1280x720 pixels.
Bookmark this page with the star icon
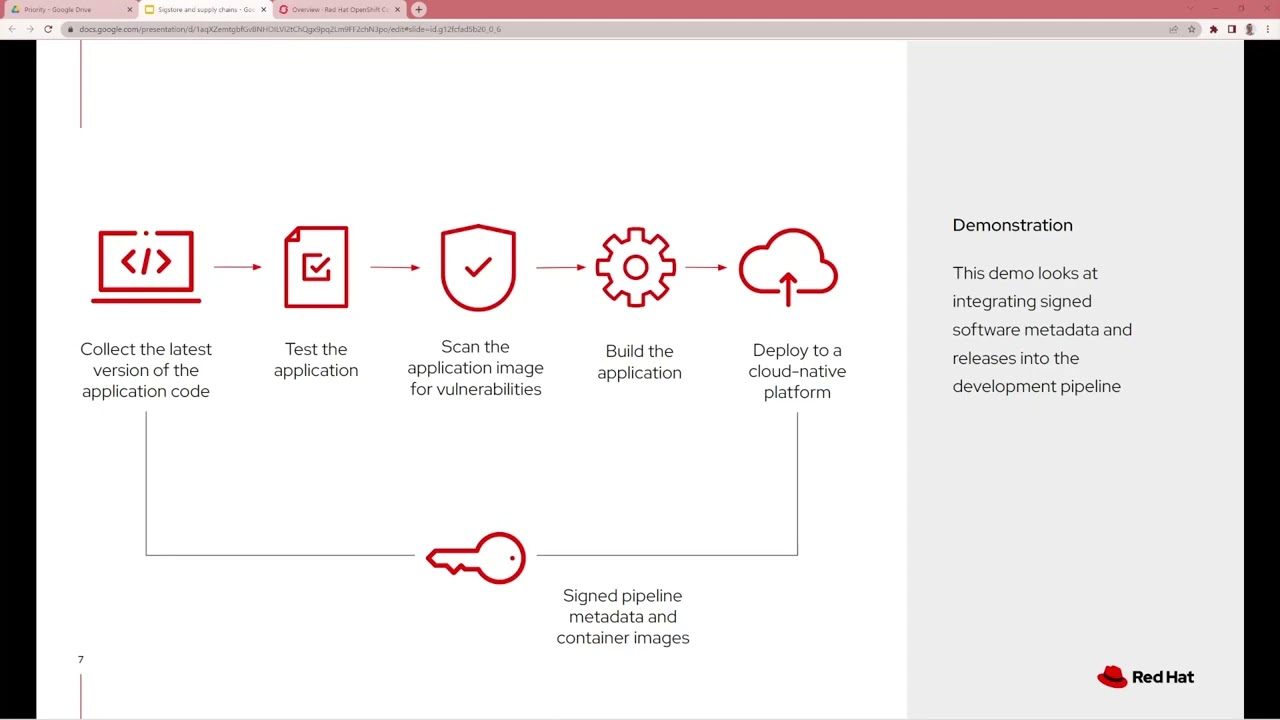click(x=1191, y=29)
